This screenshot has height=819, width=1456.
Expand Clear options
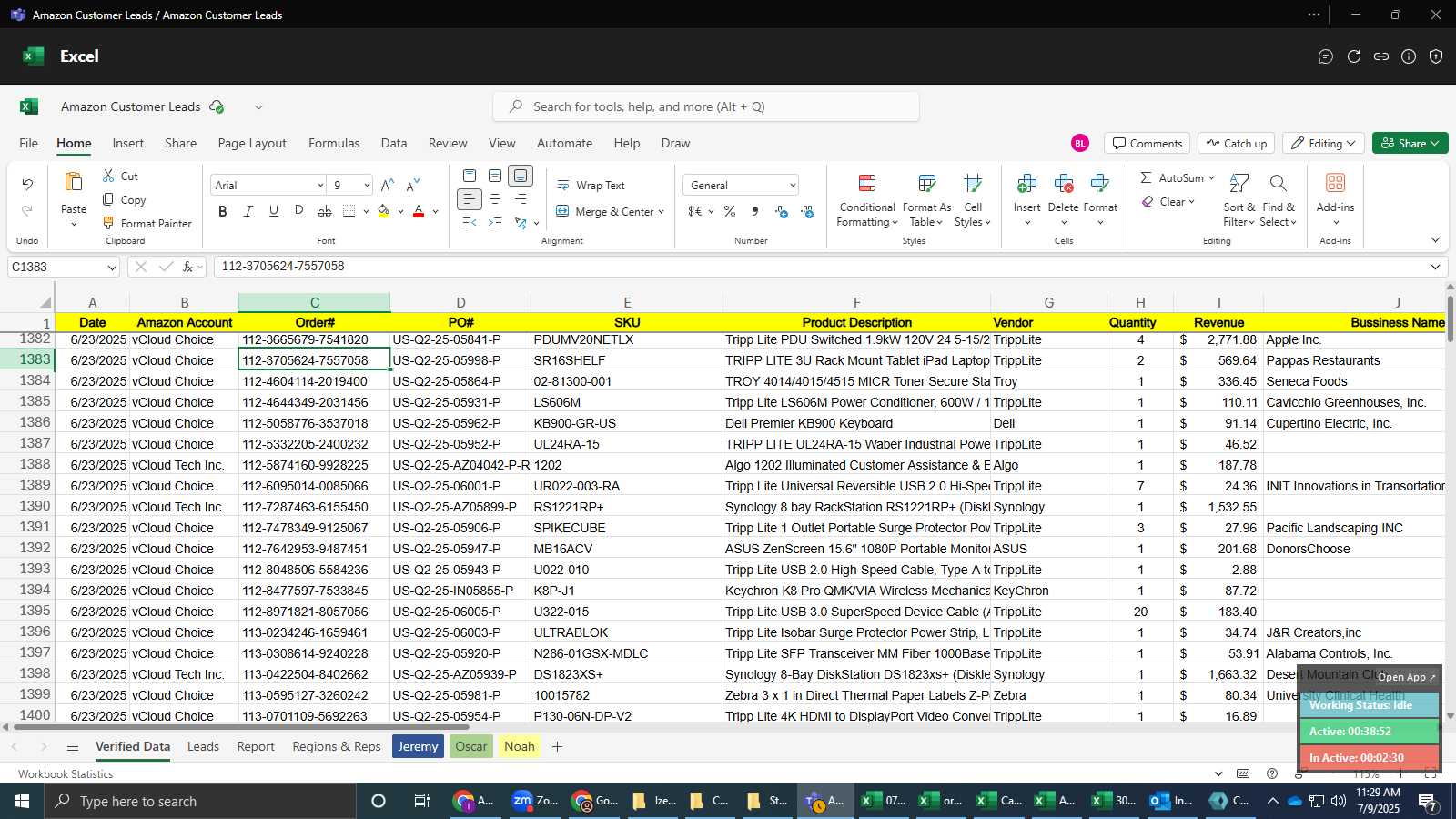coord(1191,202)
